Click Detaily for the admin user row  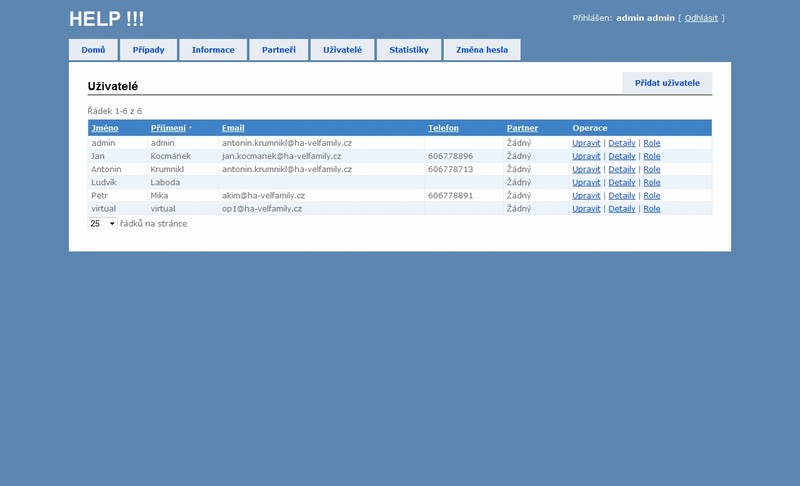[x=622, y=143]
